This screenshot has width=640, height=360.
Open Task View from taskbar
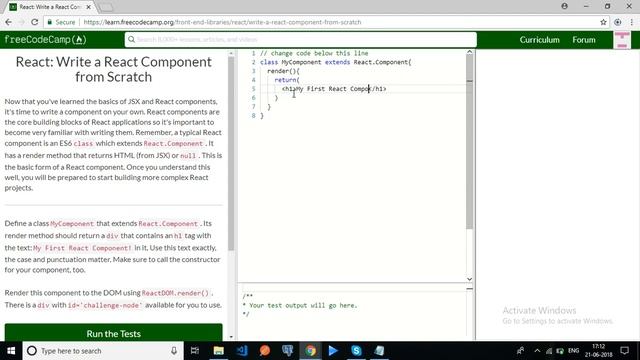(195, 351)
